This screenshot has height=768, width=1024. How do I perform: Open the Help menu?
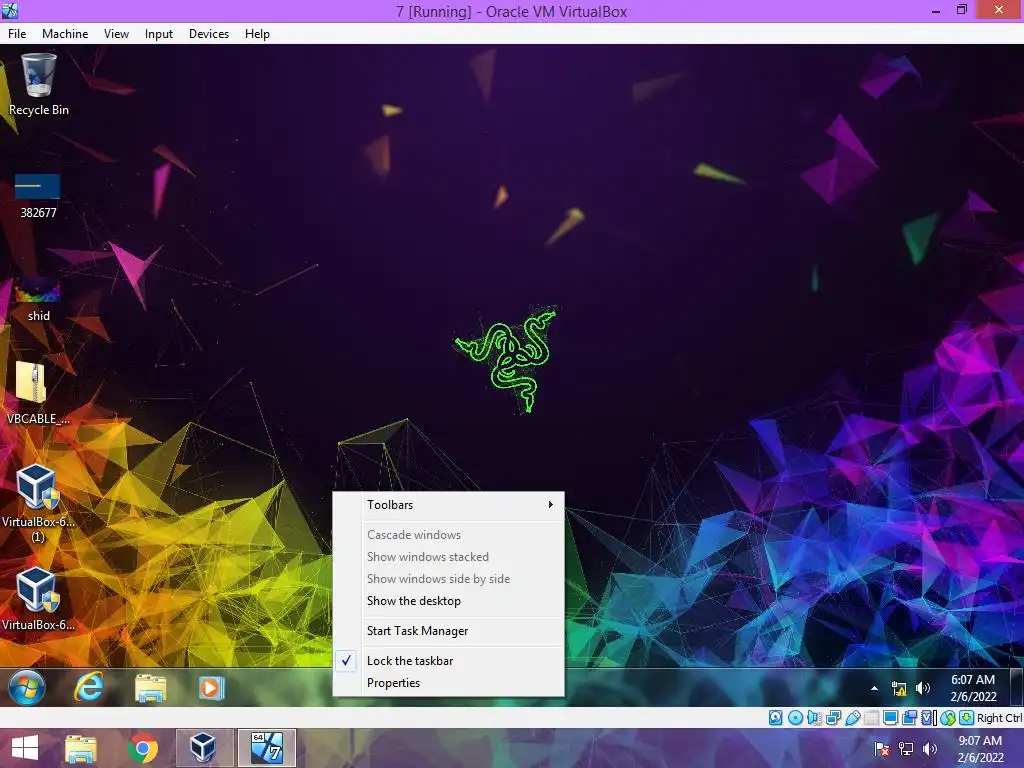click(x=257, y=34)
